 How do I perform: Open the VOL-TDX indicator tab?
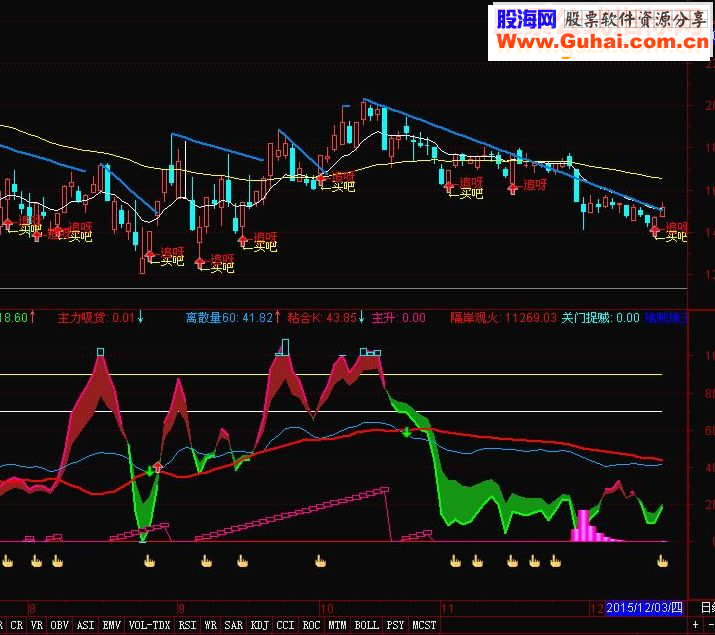click(x=149, y=625)
